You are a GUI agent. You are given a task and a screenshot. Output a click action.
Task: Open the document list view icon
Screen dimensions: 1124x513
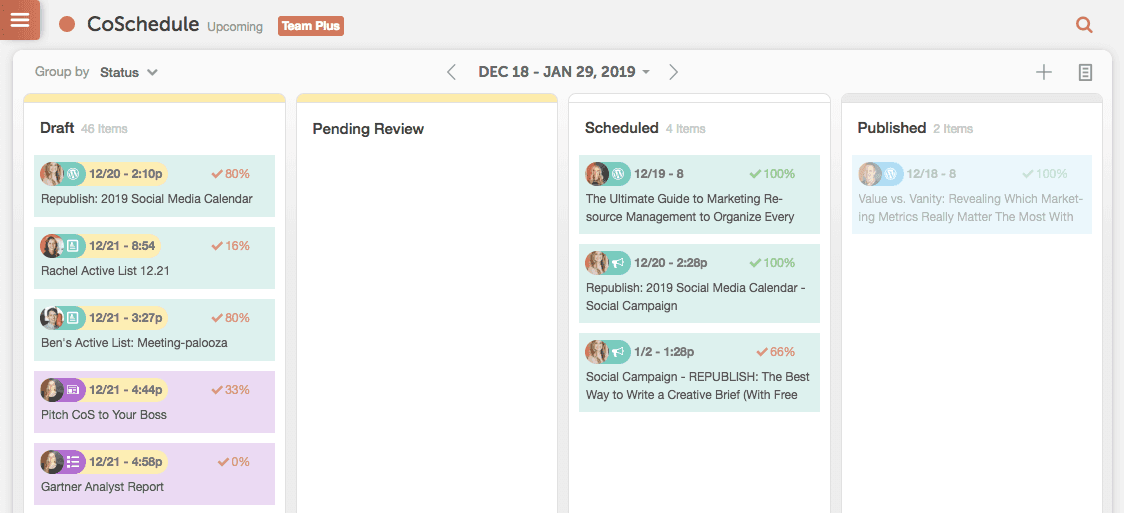coord(1086,72)
